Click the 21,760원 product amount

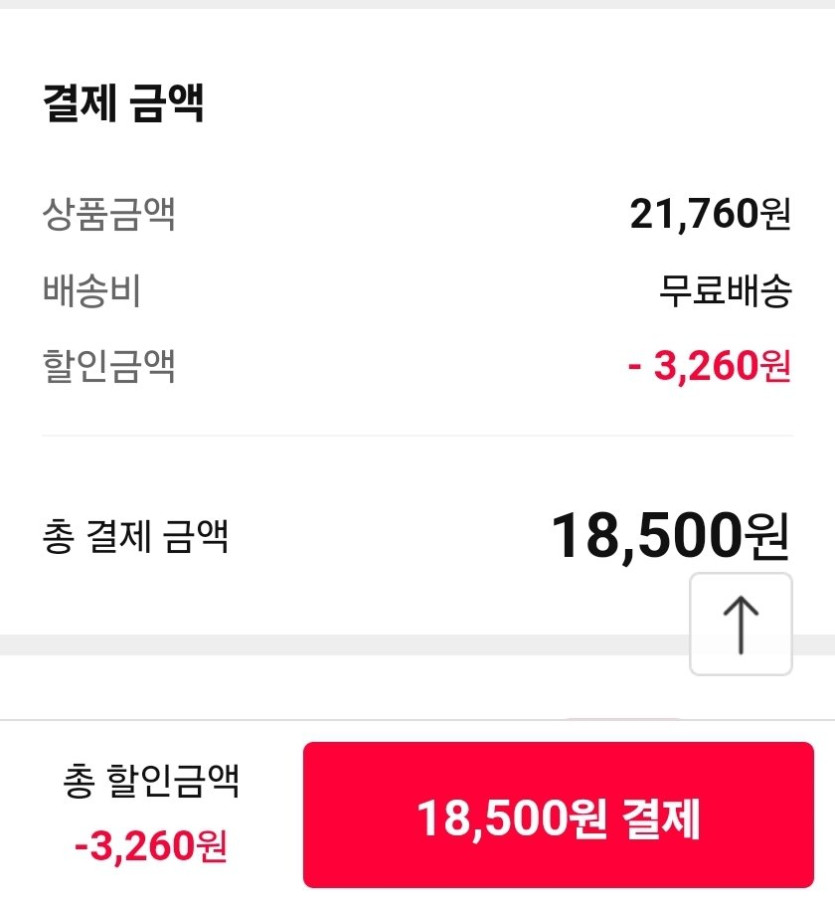click(x=710, y=214)
